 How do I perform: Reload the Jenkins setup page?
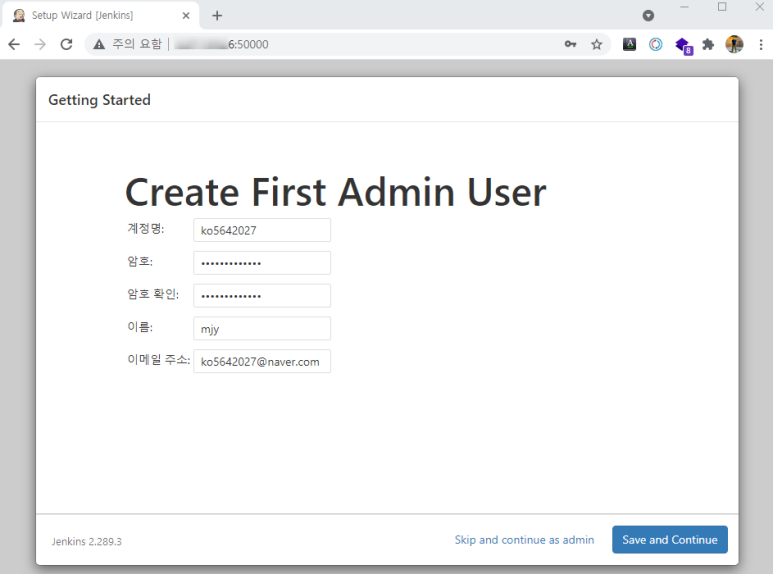(x=66, y=44)
